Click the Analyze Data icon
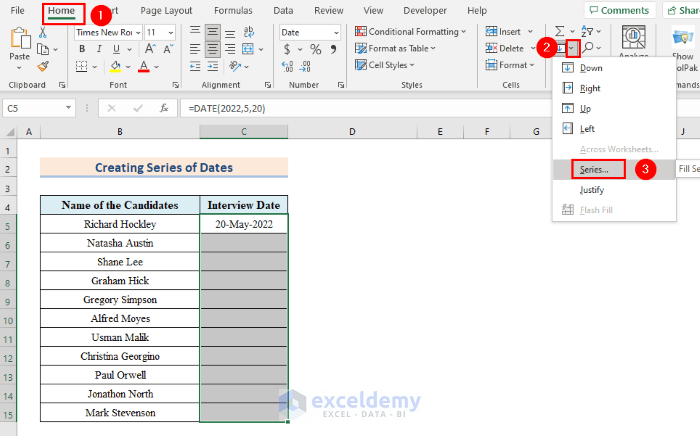The width and height of the screenshot is (700, 436). pos(634,37)
